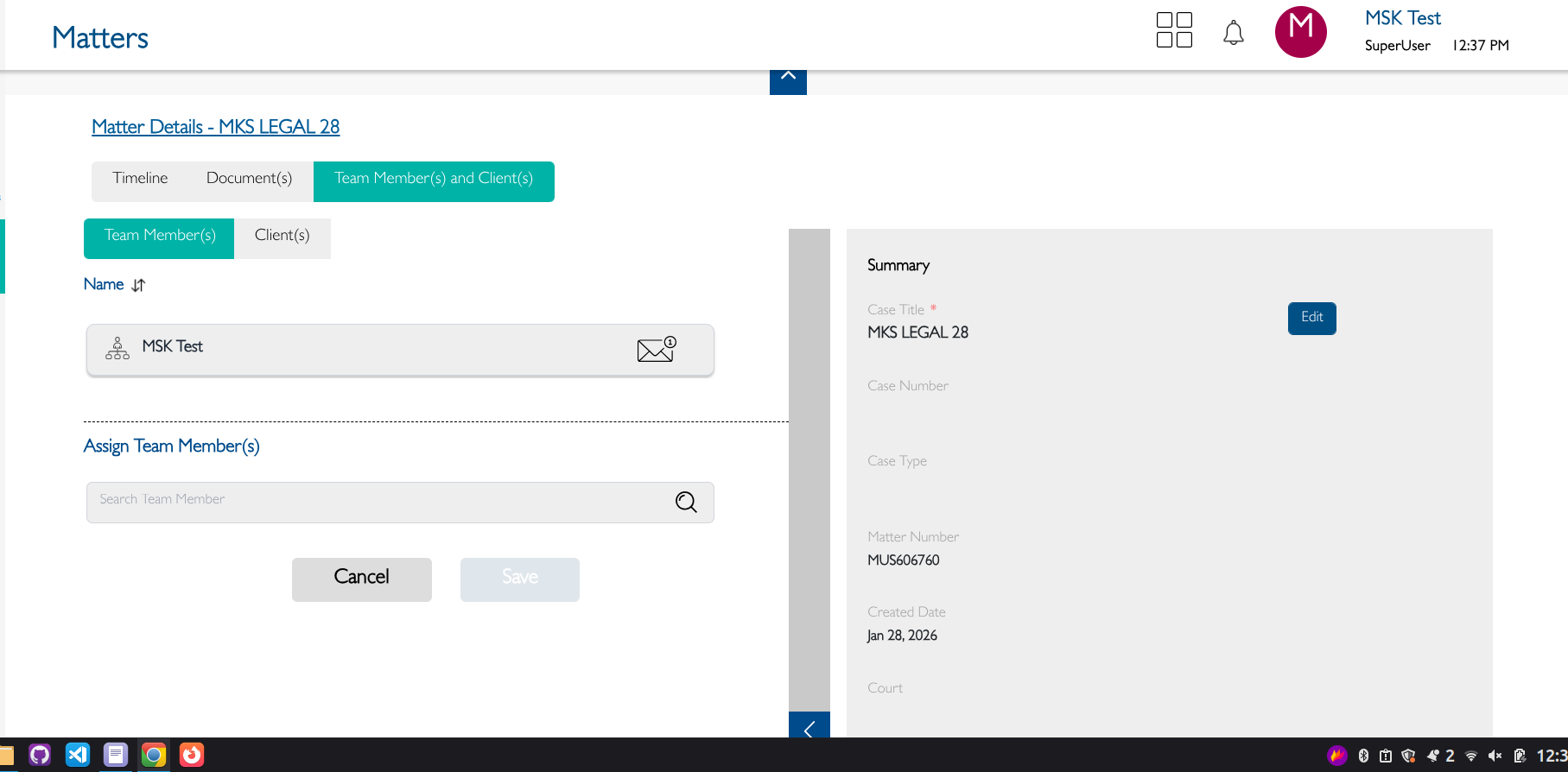Click the Save button

pos(519,578)
